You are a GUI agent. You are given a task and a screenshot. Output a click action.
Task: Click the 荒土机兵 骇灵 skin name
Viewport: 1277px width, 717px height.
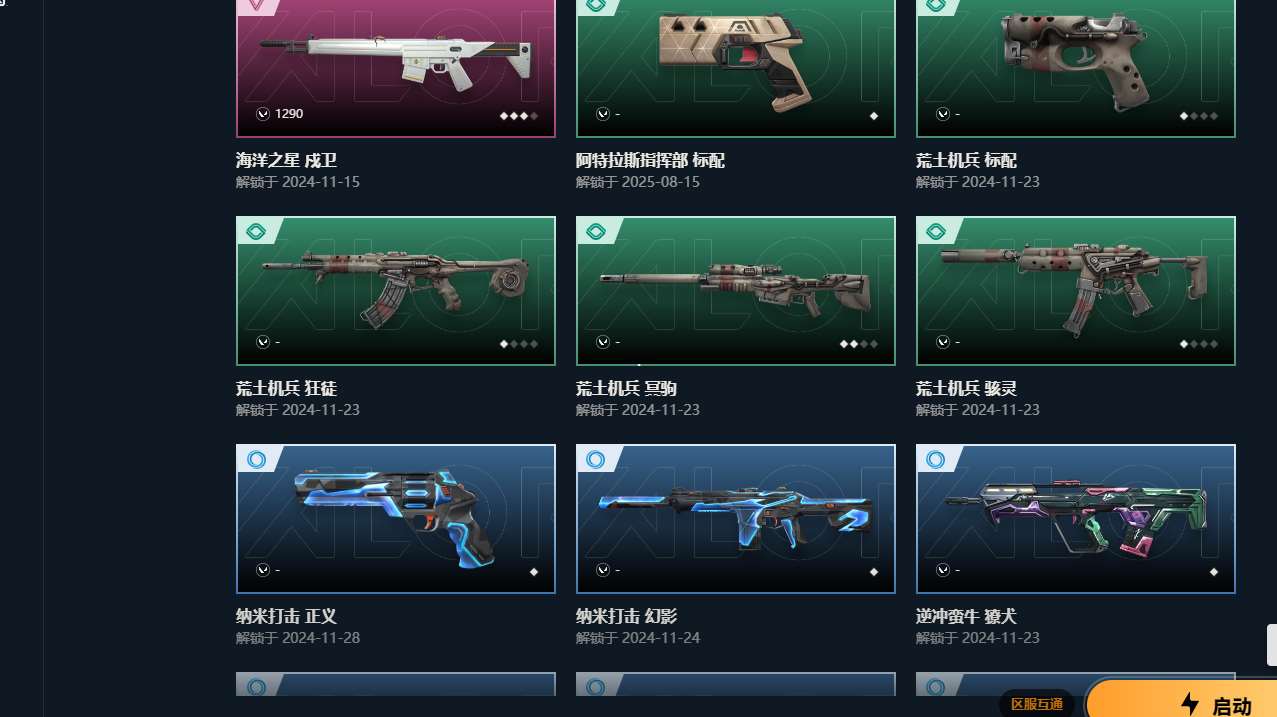point(966,389)
